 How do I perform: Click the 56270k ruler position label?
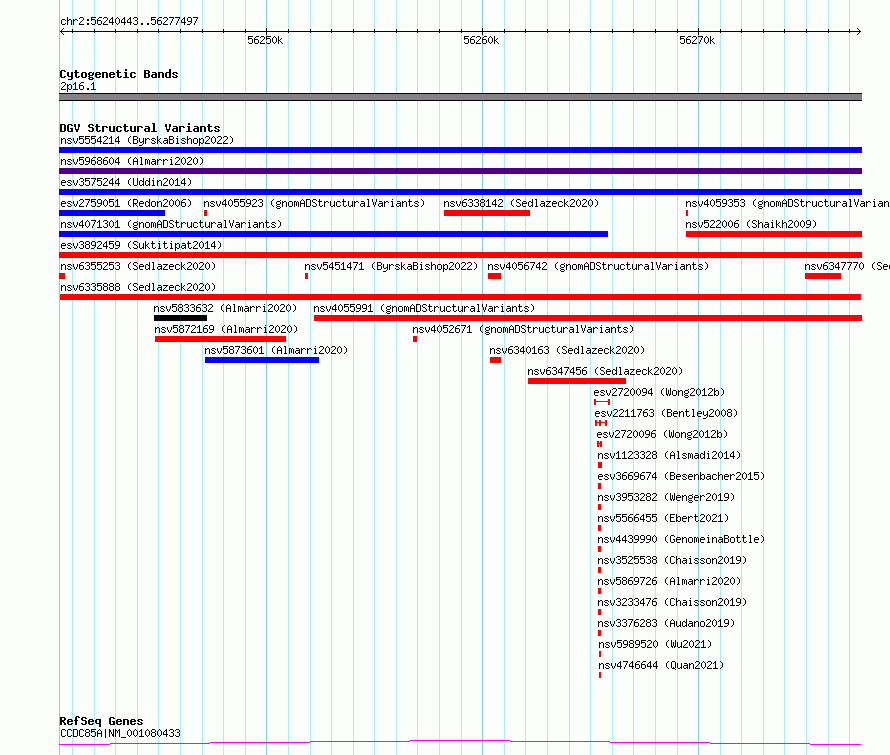click(697, 40)
